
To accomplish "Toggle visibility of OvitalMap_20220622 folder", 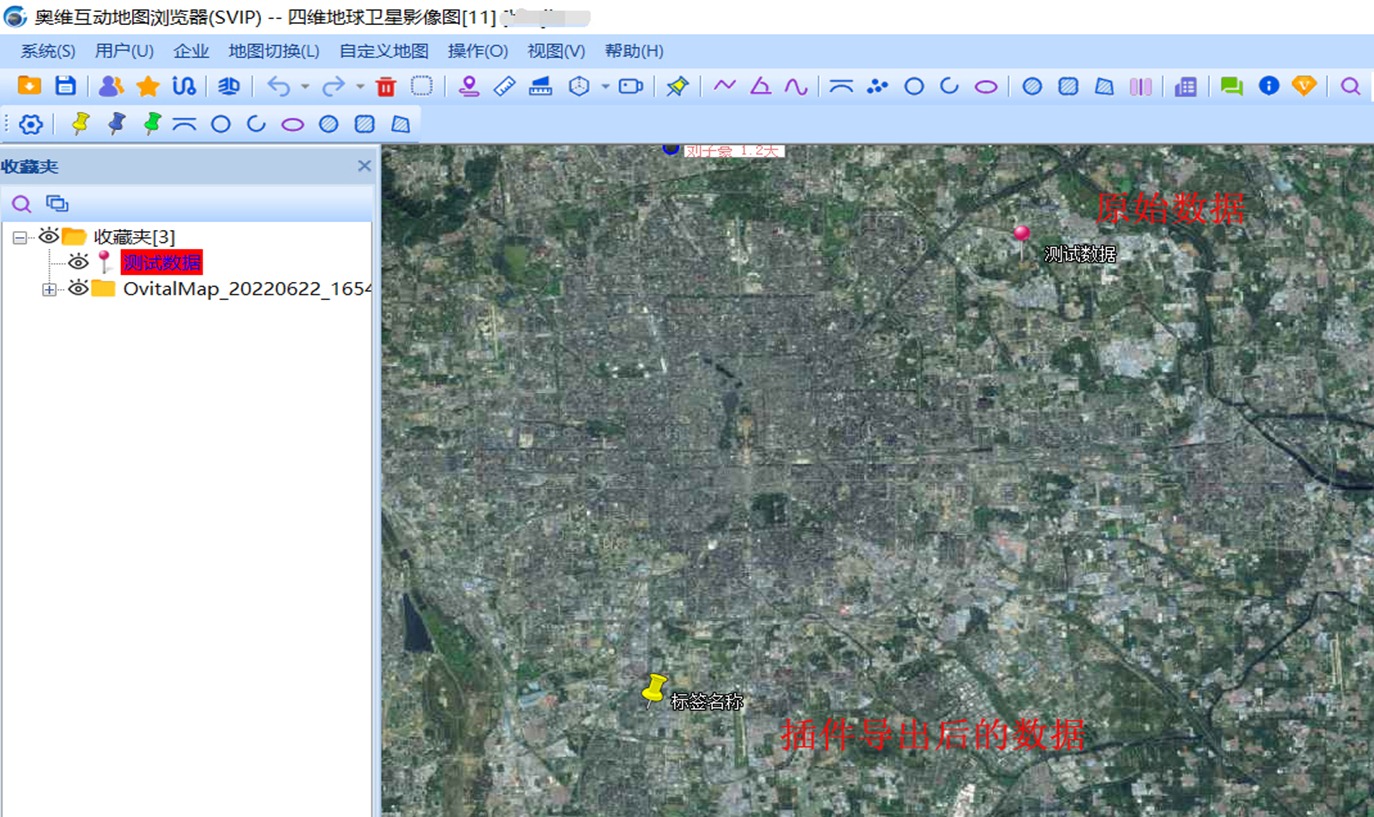I will [x=78, y=289].
